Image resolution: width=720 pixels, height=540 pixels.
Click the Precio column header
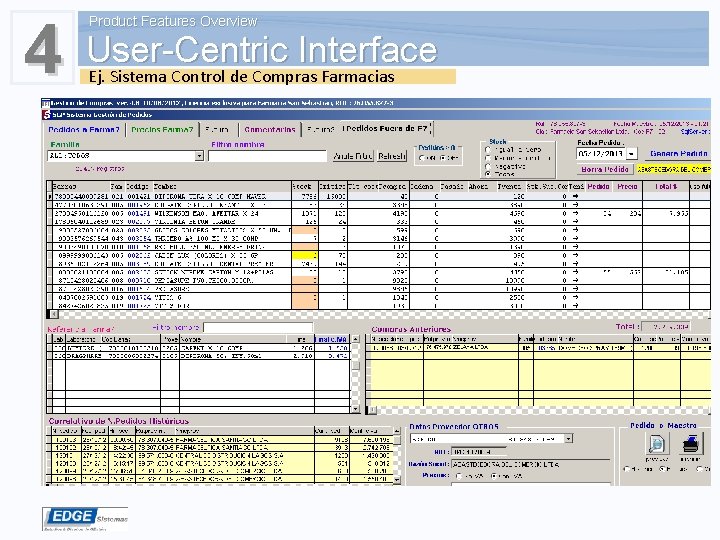pos(627,186)
